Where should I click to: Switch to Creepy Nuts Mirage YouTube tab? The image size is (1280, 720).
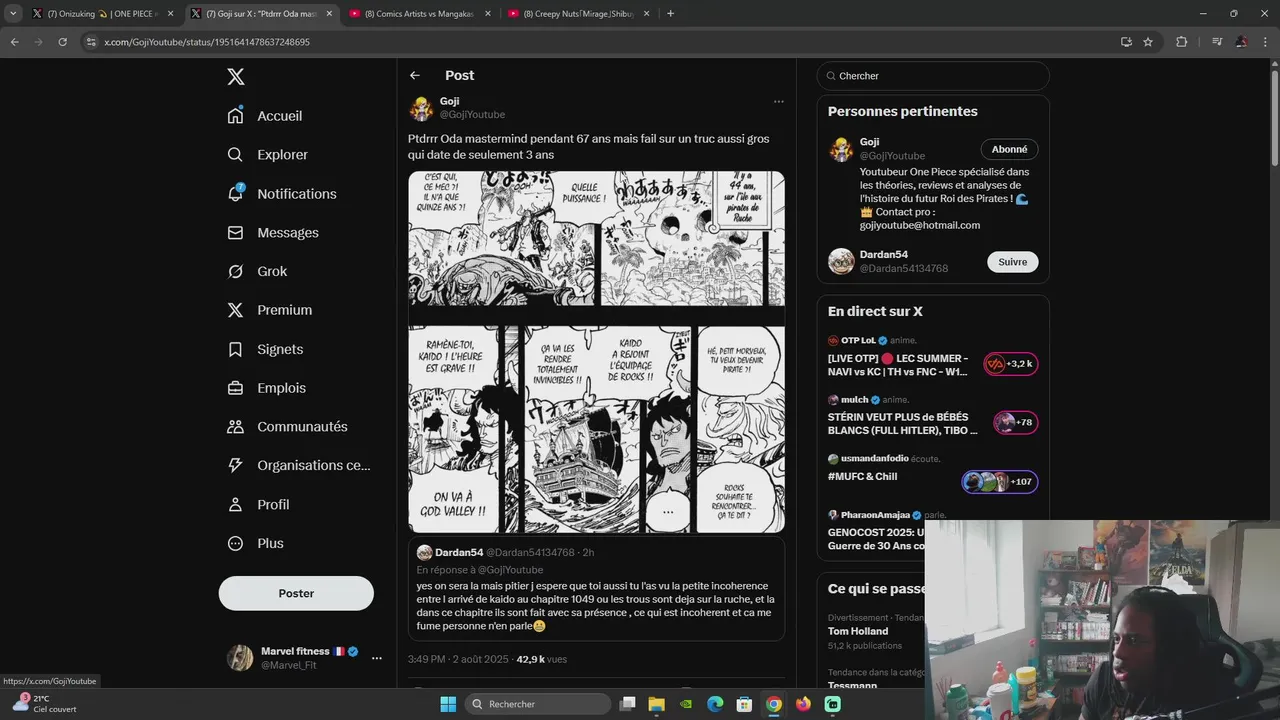click(578, 13)
